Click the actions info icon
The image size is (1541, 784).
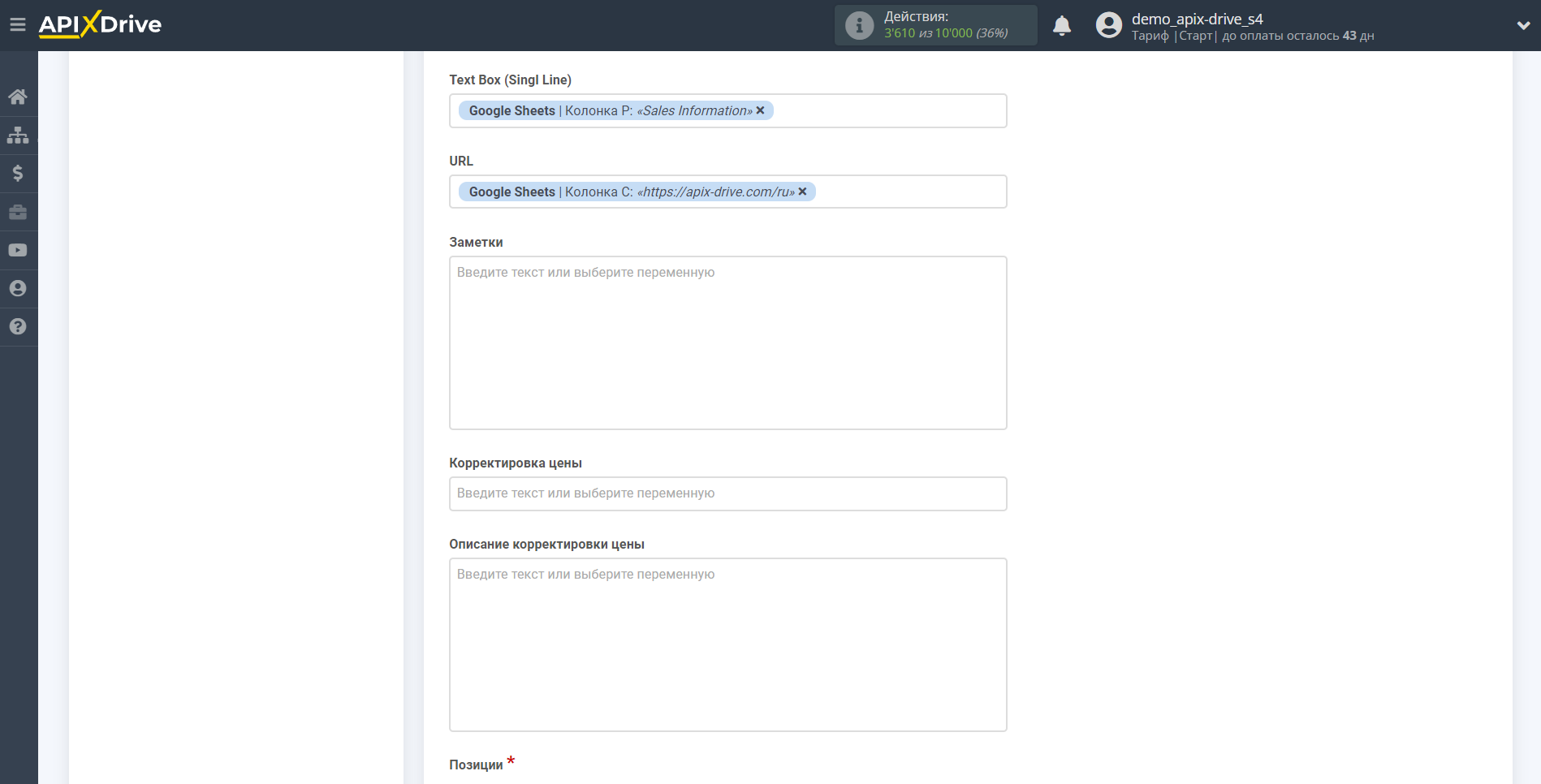pyautogui.click(x=859, y=25)
